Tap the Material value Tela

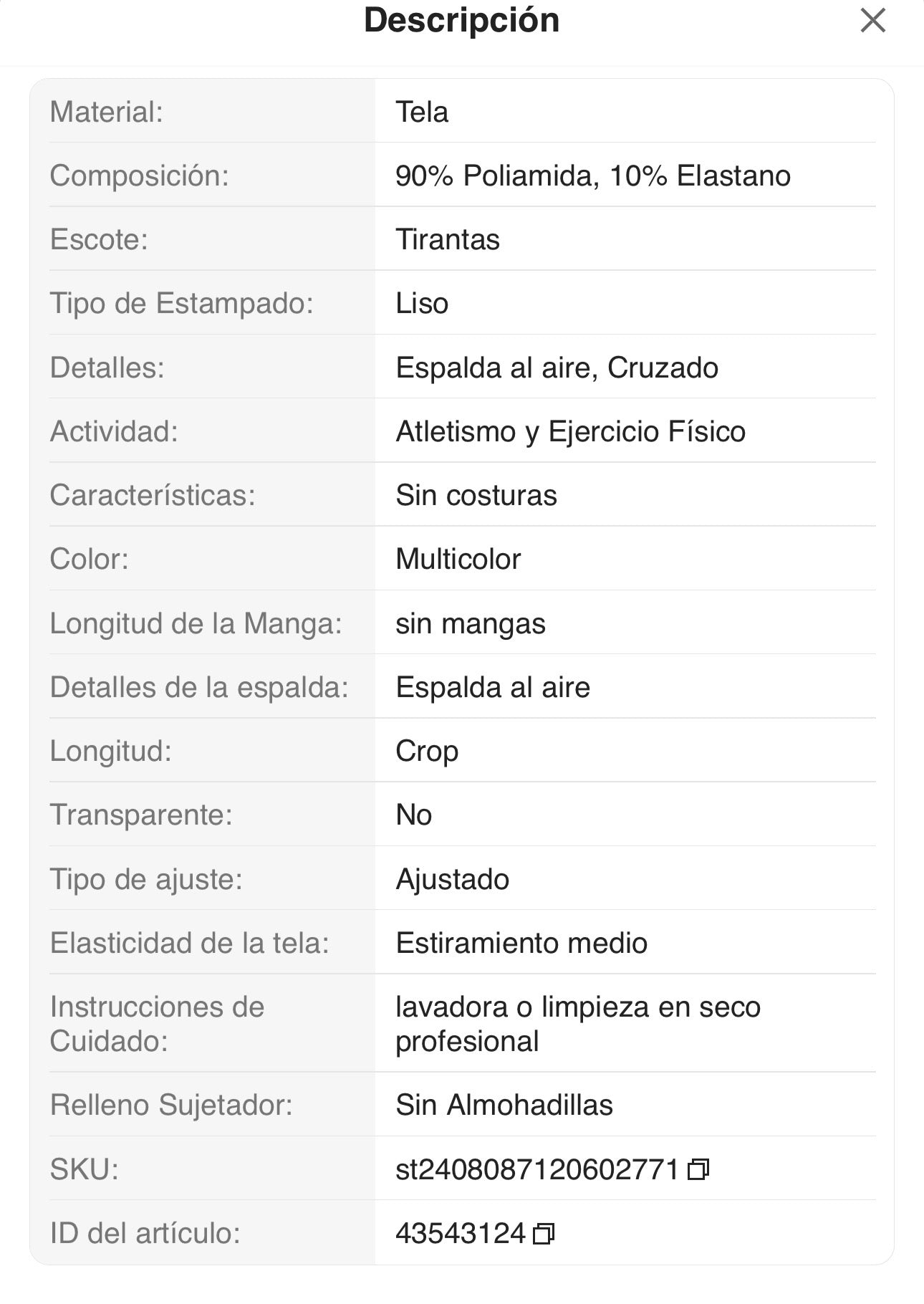pyautogui.click(x=422, y=112)
